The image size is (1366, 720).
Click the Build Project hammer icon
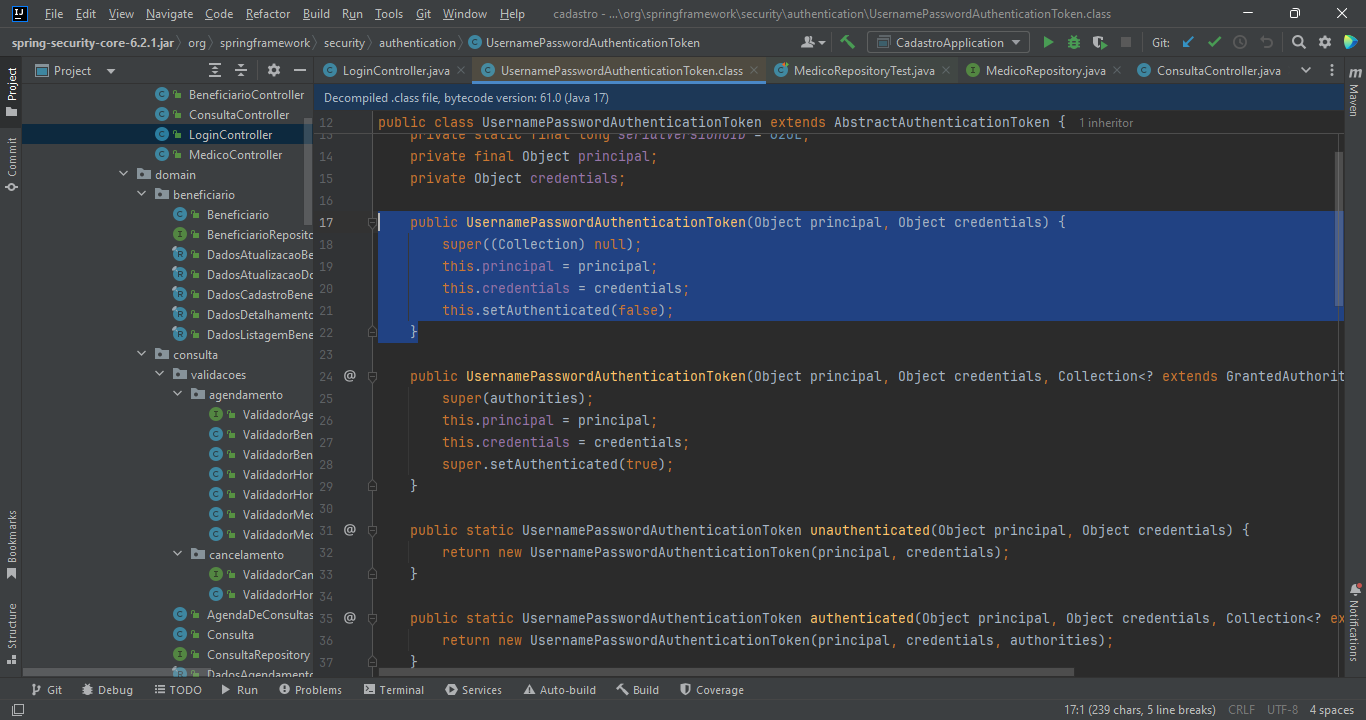(x=847, y=42)
